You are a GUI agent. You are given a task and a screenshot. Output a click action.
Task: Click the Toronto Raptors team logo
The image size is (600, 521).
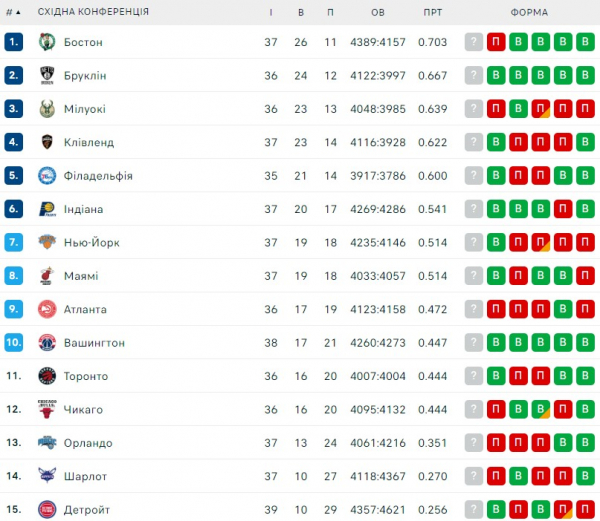[46, 376]
